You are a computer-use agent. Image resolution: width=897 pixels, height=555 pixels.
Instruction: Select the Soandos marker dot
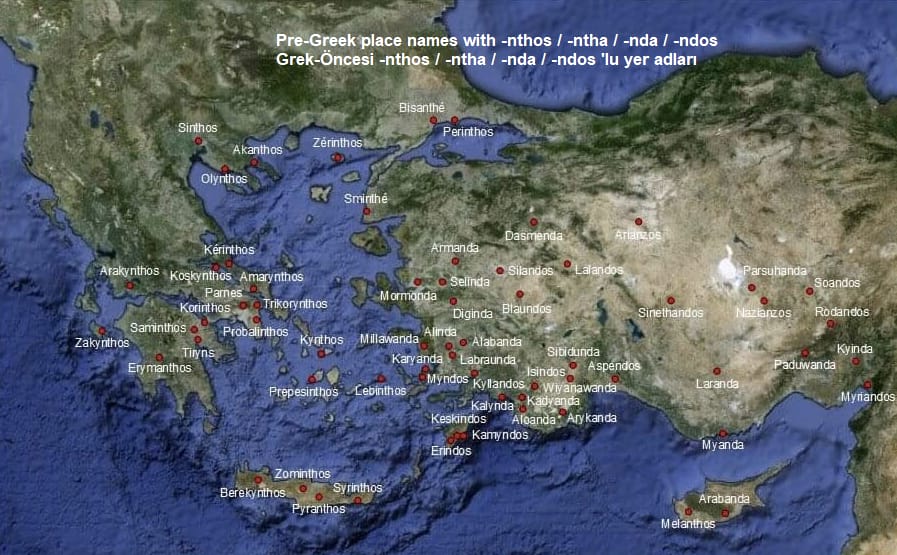point(809,292)
